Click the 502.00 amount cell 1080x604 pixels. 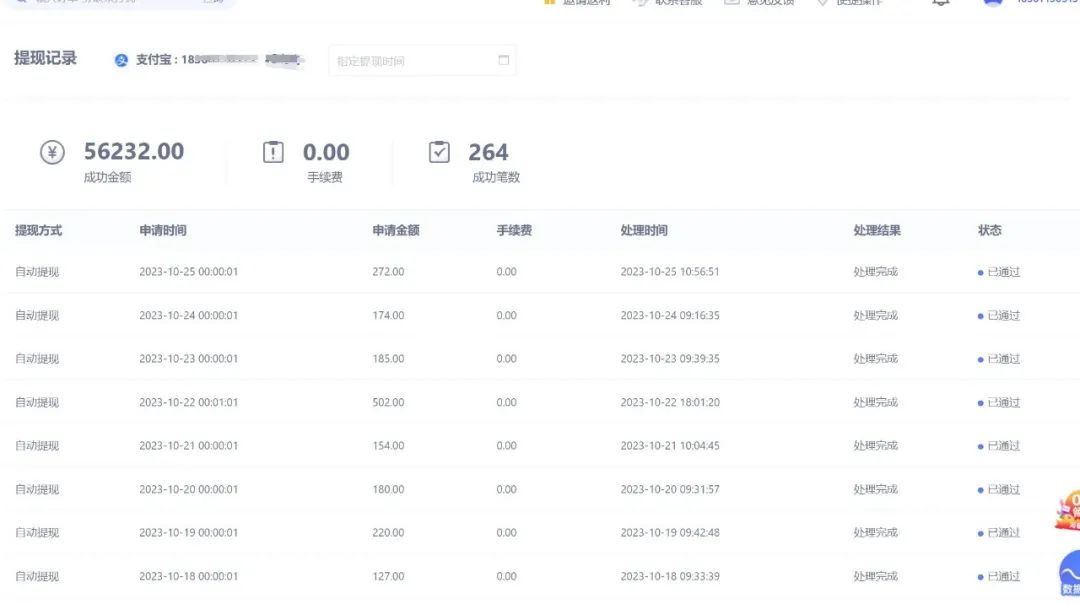(388, 402)
